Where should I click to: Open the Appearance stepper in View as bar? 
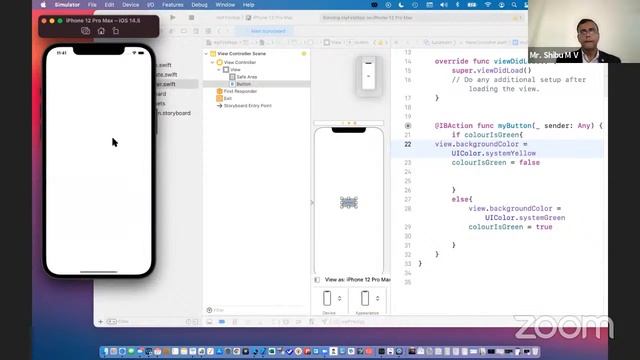[378, 298]
